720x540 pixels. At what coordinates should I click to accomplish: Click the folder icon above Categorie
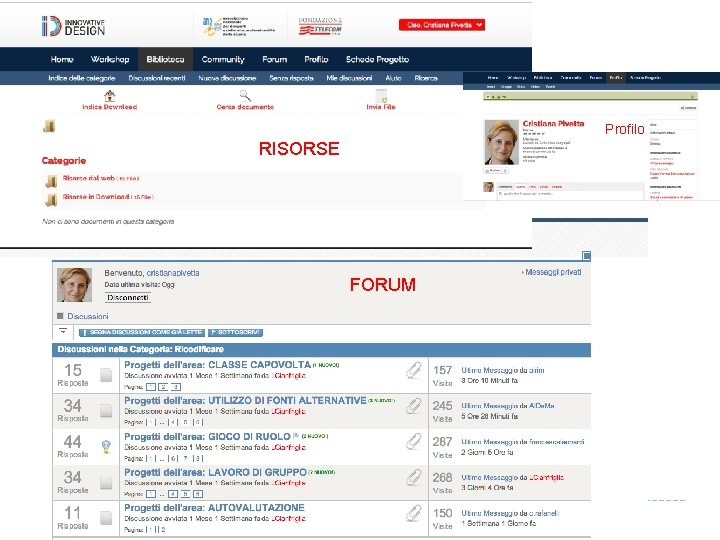[49, 126]
